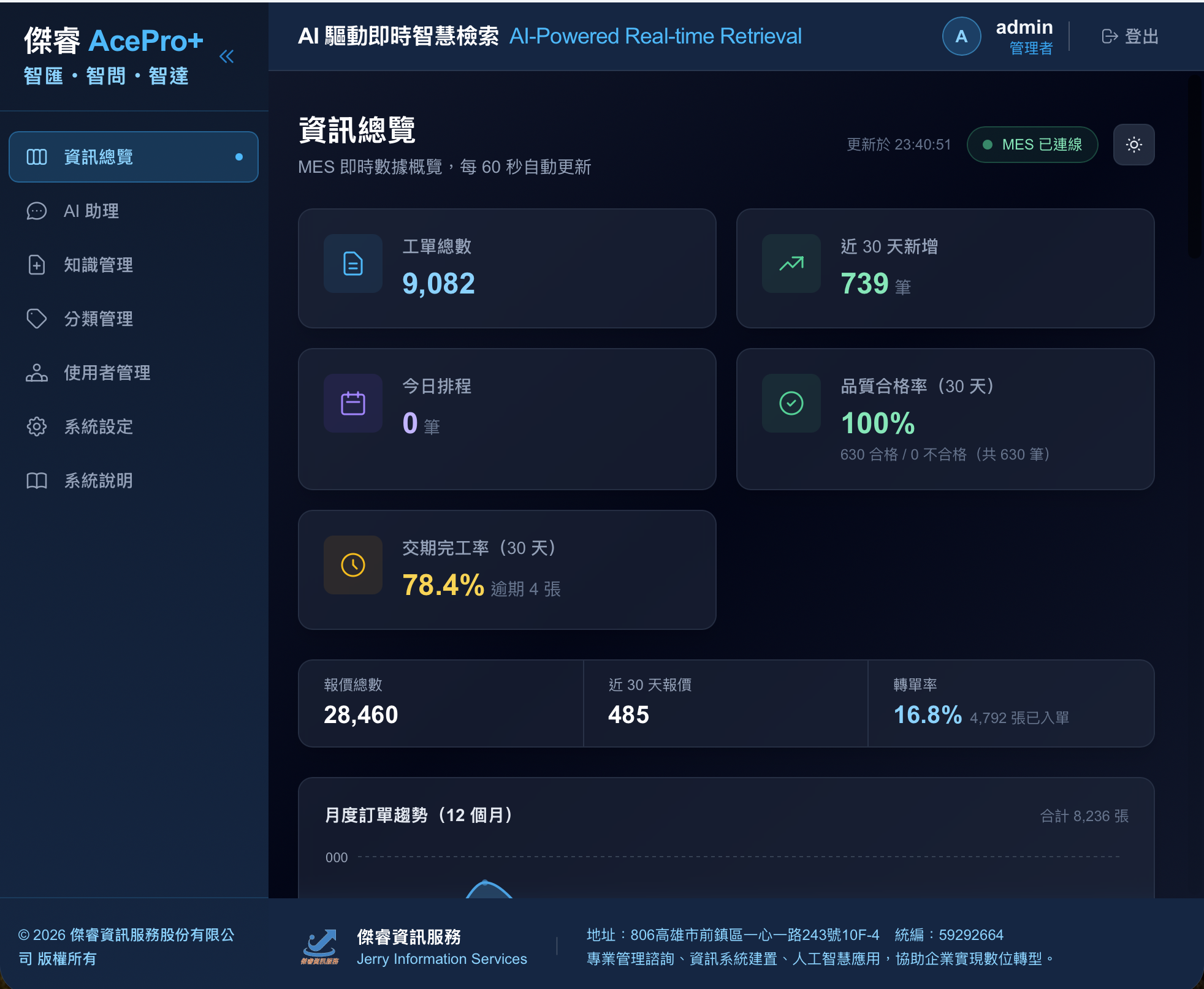Click the 合計 8,236 張 label
Image resolution: width=1204 pixels, height=989 pixels.
(x=1084, y=816)
